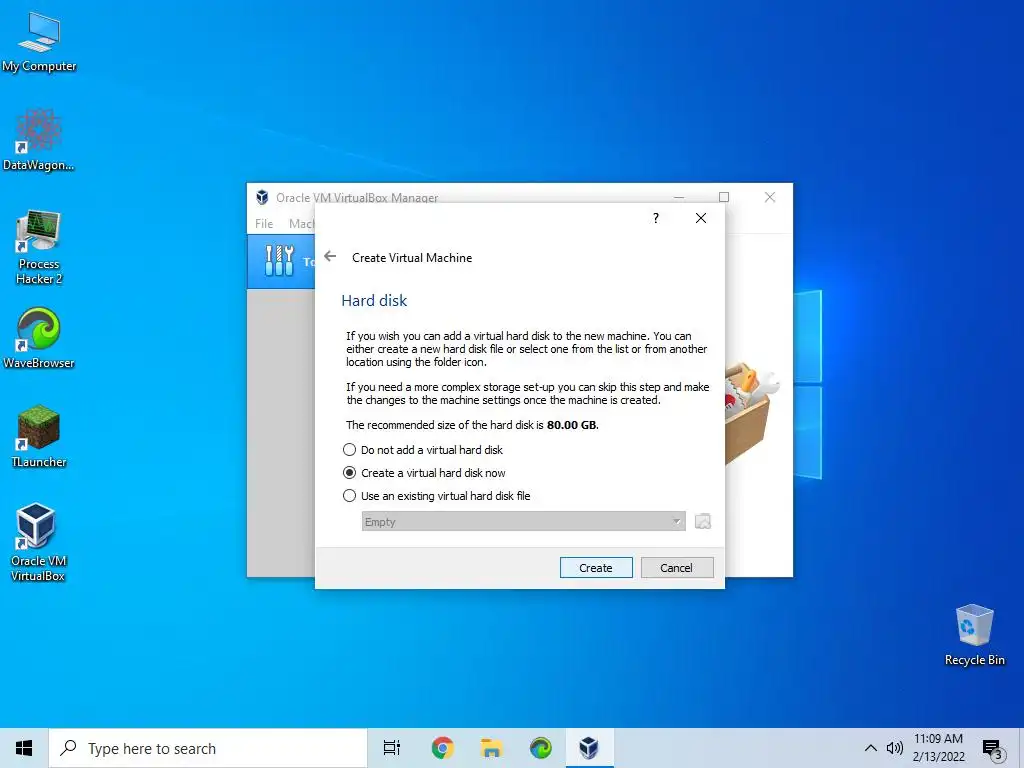Screen dimensions: 1024x768
Task: Close the VirtualBox Manager window
Action: click(770, 197)
